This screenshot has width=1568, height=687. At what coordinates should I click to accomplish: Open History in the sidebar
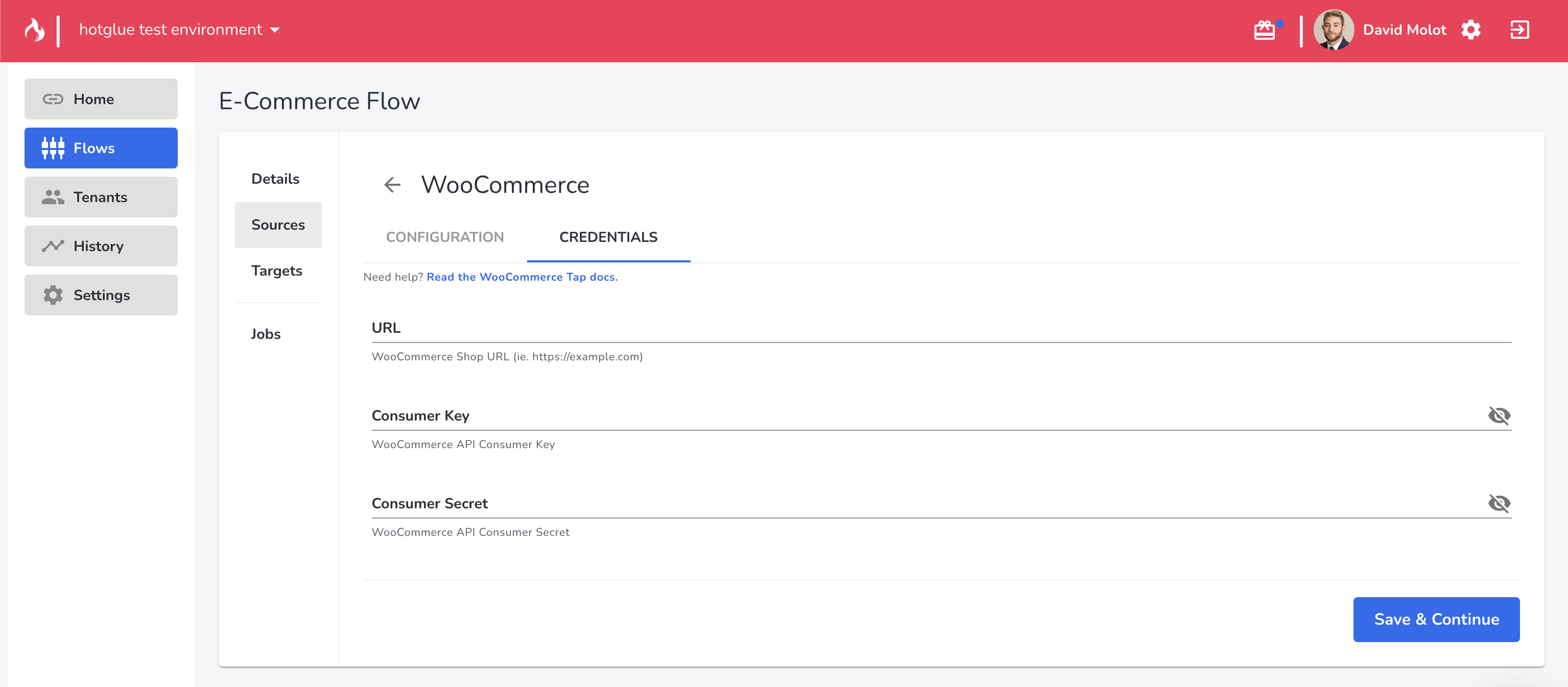(x=101, y=246)
